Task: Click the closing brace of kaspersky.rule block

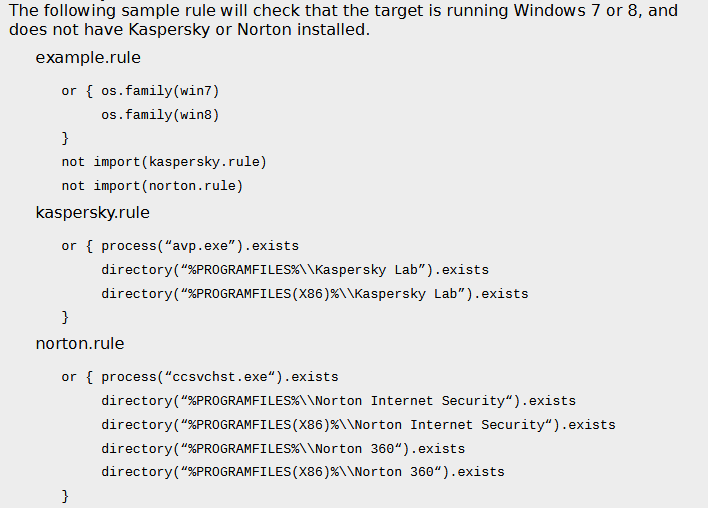Action: click(x=65, y=317)
